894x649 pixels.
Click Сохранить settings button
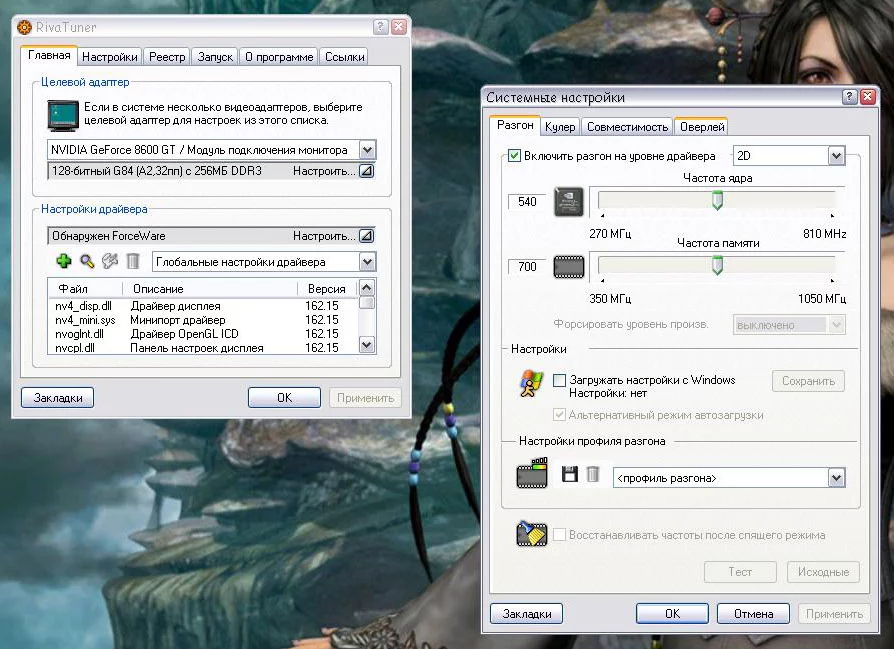coord(808,381)
